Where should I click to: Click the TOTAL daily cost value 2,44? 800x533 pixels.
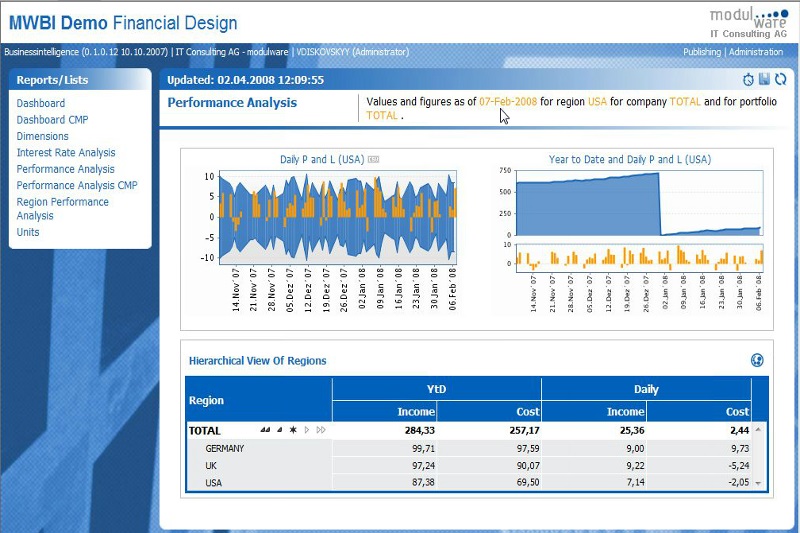[739, 430]
